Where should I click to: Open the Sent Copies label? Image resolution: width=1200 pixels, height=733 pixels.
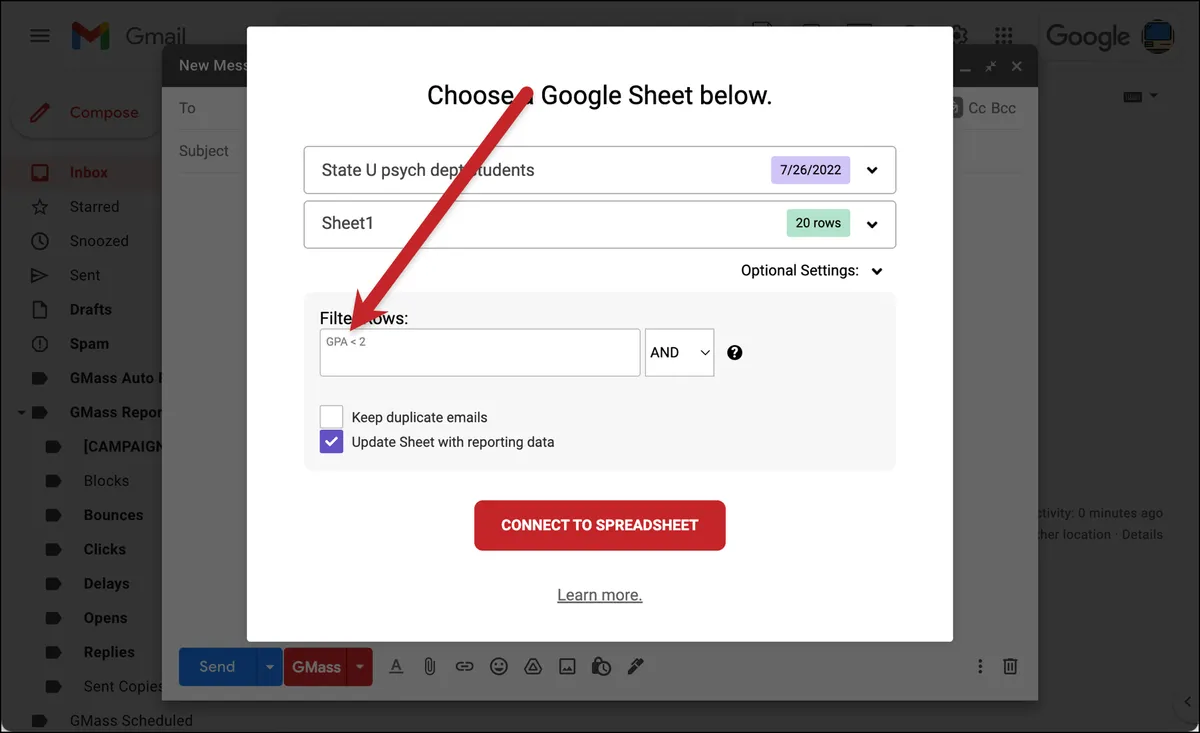(123, 687)
